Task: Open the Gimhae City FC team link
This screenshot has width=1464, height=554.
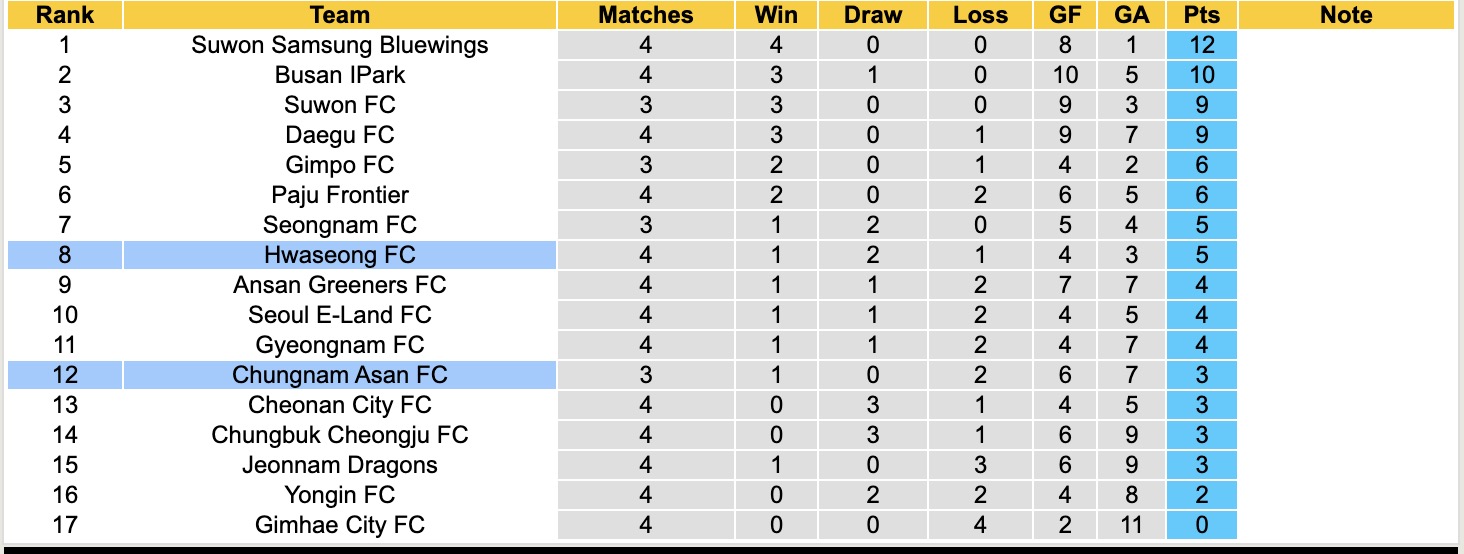Action: pyautogui.click(x=340, y=525)
